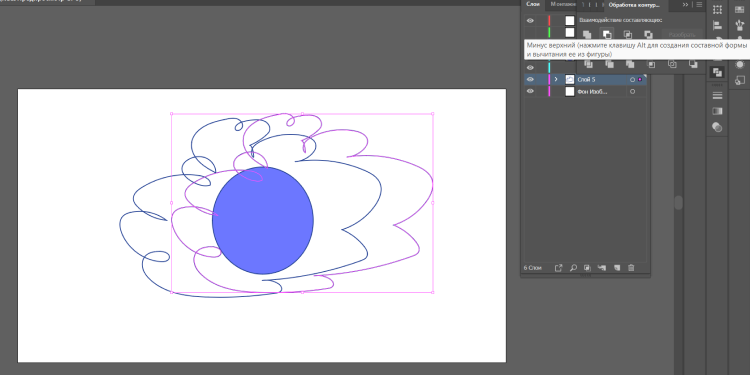Apply the Intersect shape mode
750x375 pixels.
click(628, 34)
